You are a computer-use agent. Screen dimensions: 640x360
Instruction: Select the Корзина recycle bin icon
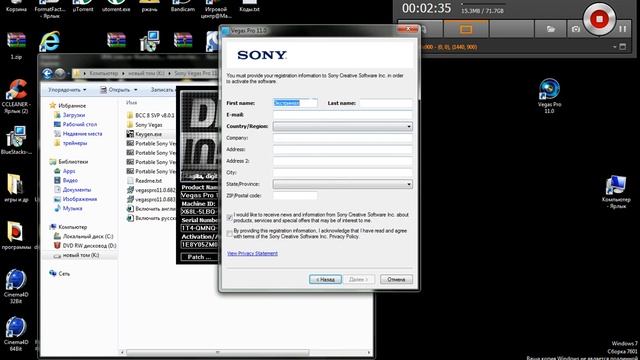coord(16,7)
